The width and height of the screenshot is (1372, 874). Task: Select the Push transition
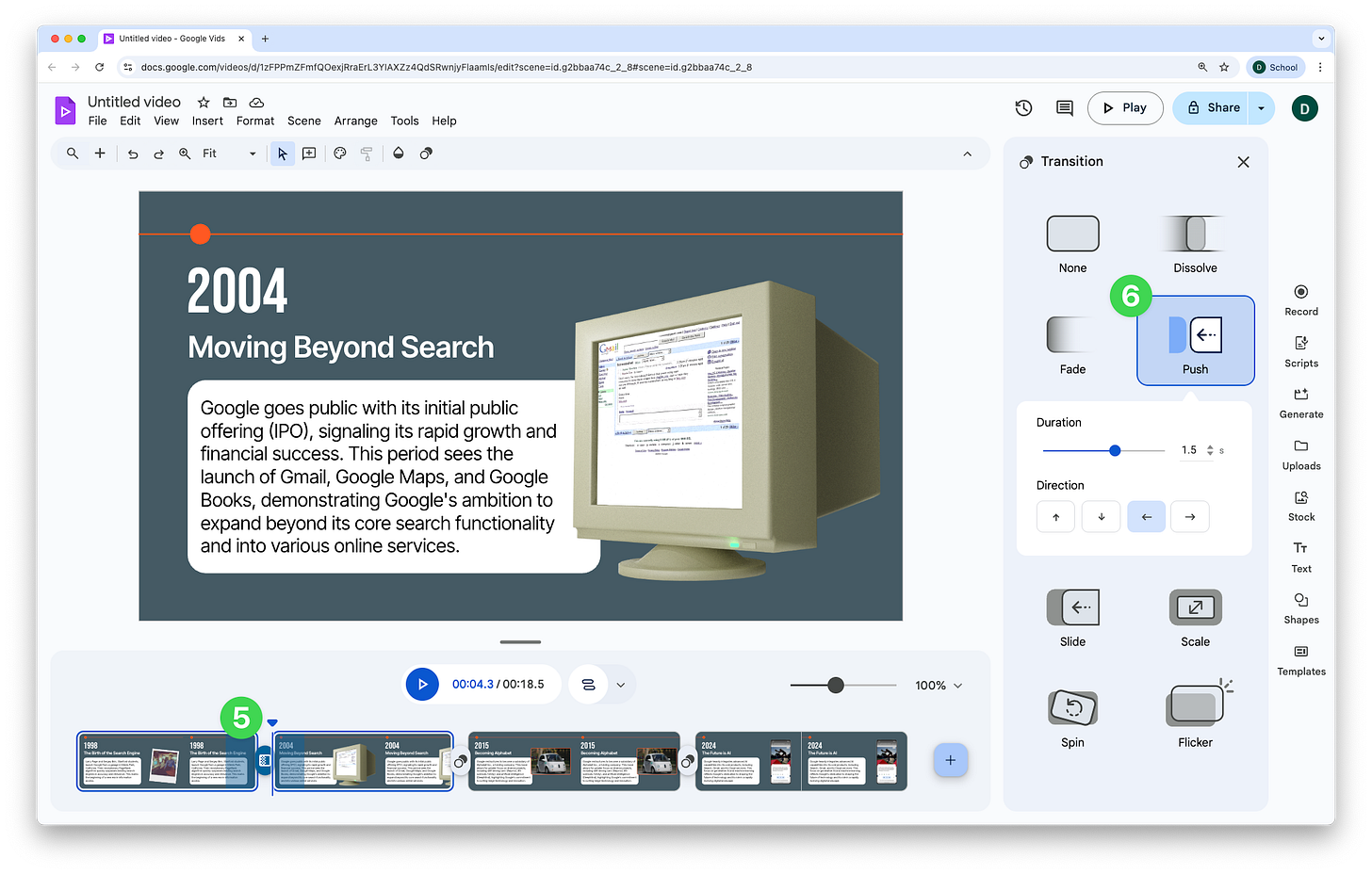coord(1195,341)
